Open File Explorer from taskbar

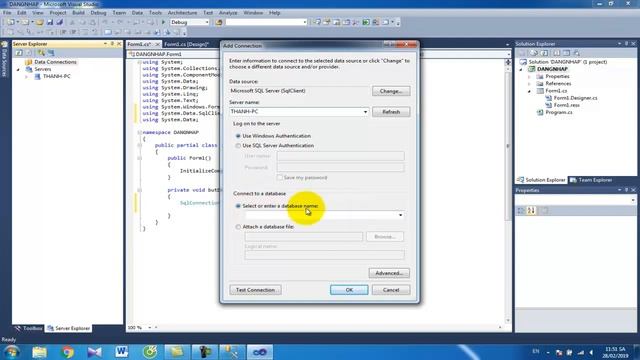coord(40,352)
